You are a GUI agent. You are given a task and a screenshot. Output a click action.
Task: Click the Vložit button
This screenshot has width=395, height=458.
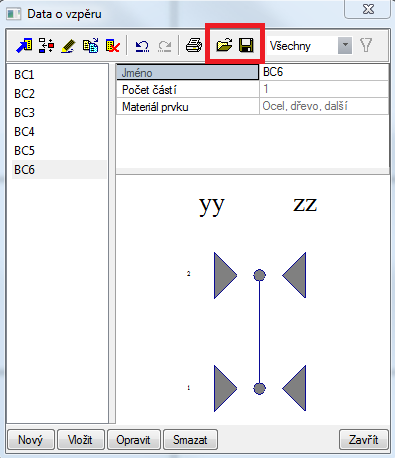(x=81, y=440)
